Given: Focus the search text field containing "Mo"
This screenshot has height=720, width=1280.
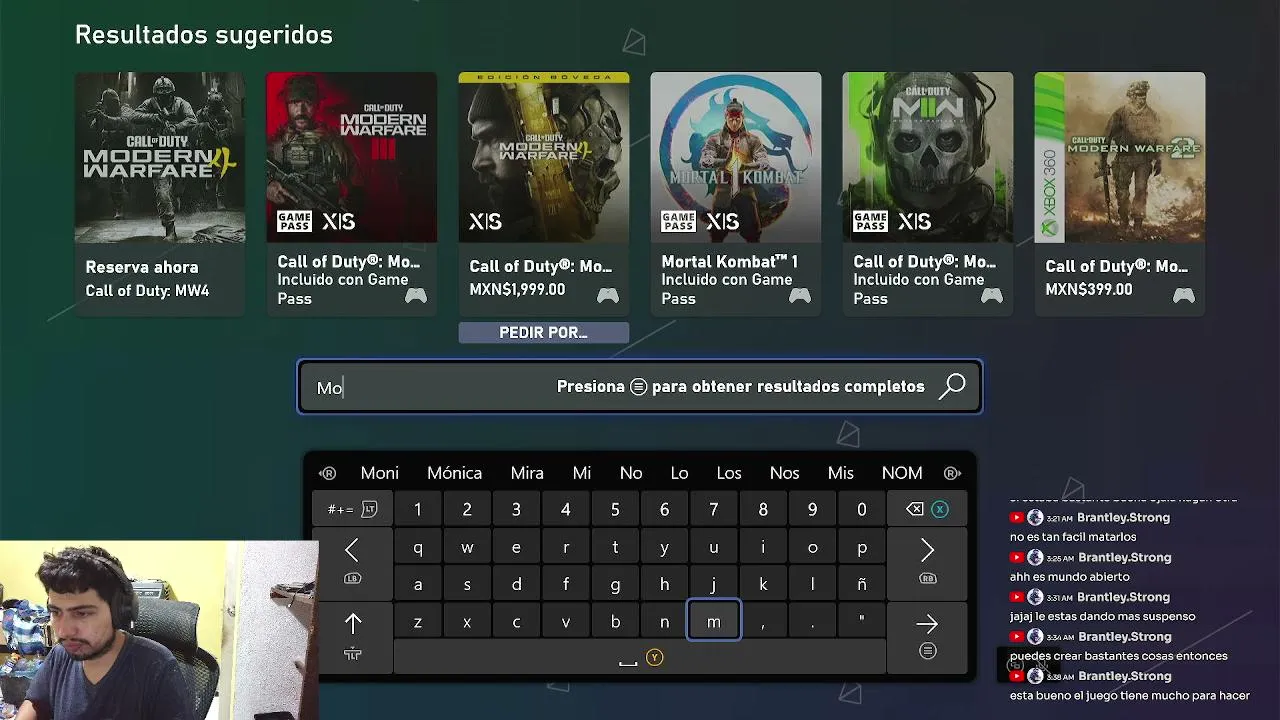Looking at the screenshot, I should [x=640, y=387].
